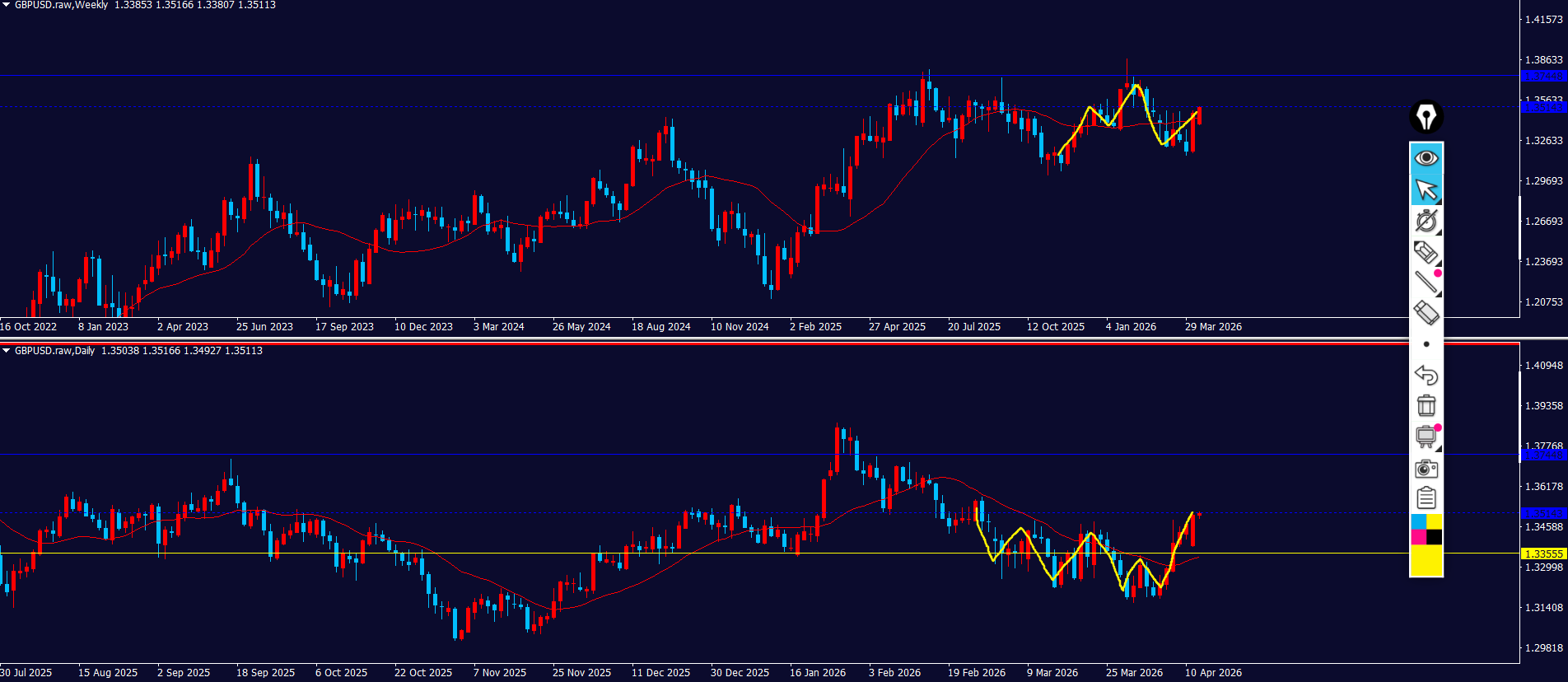The height and width of the screenshot is (682, 1568).
Task: Delete all drawings with the trash can
Action: (1426, 406)
